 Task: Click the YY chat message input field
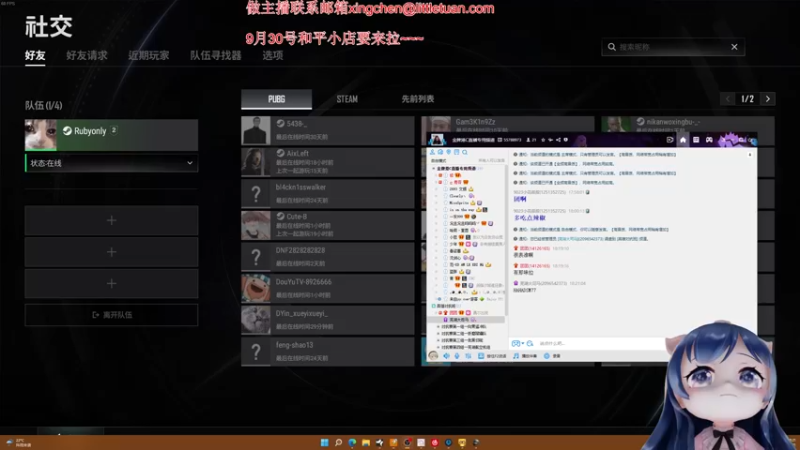coord(602,343)
